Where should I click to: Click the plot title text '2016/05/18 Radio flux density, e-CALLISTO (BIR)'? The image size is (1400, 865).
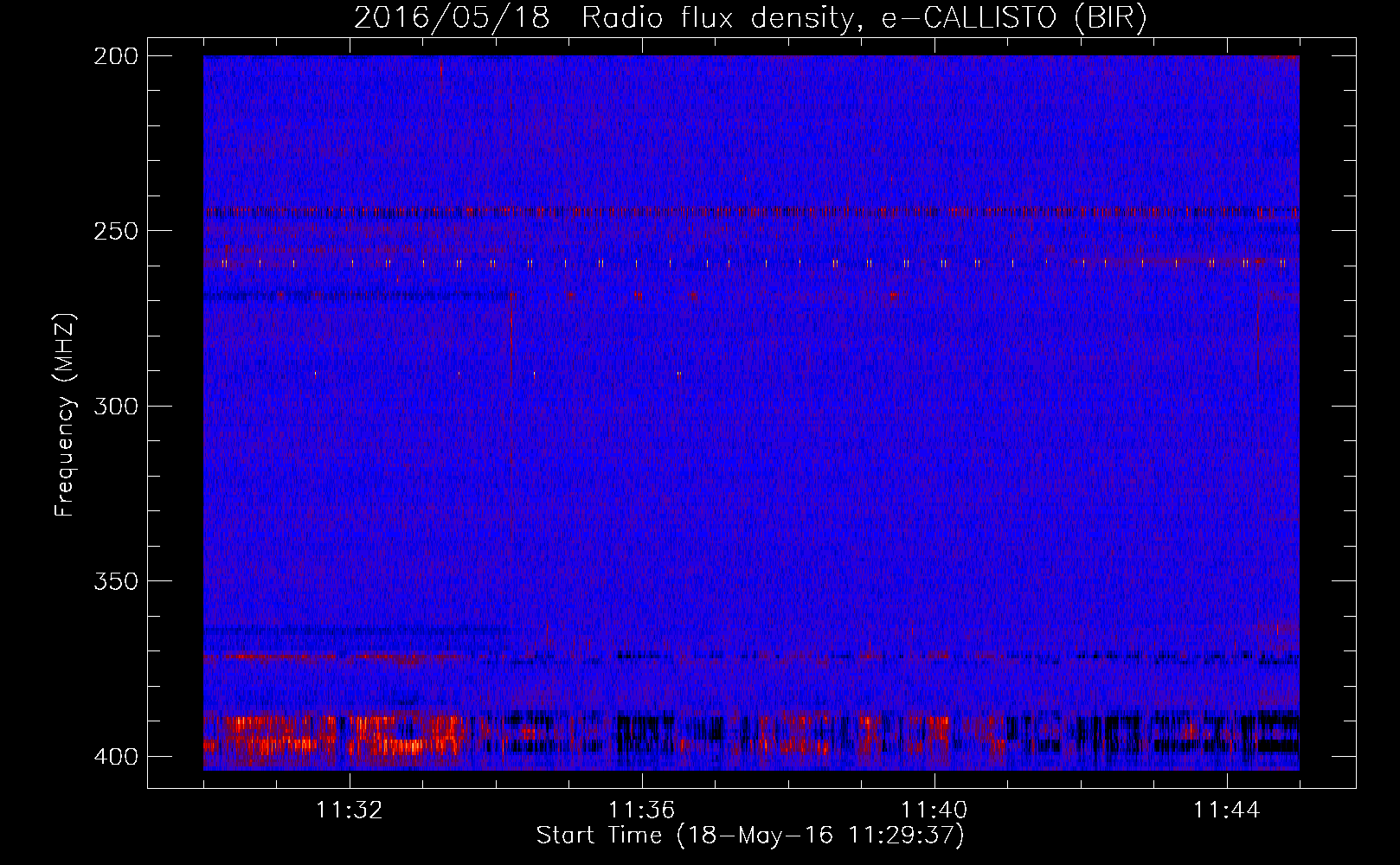coord(750,17)
